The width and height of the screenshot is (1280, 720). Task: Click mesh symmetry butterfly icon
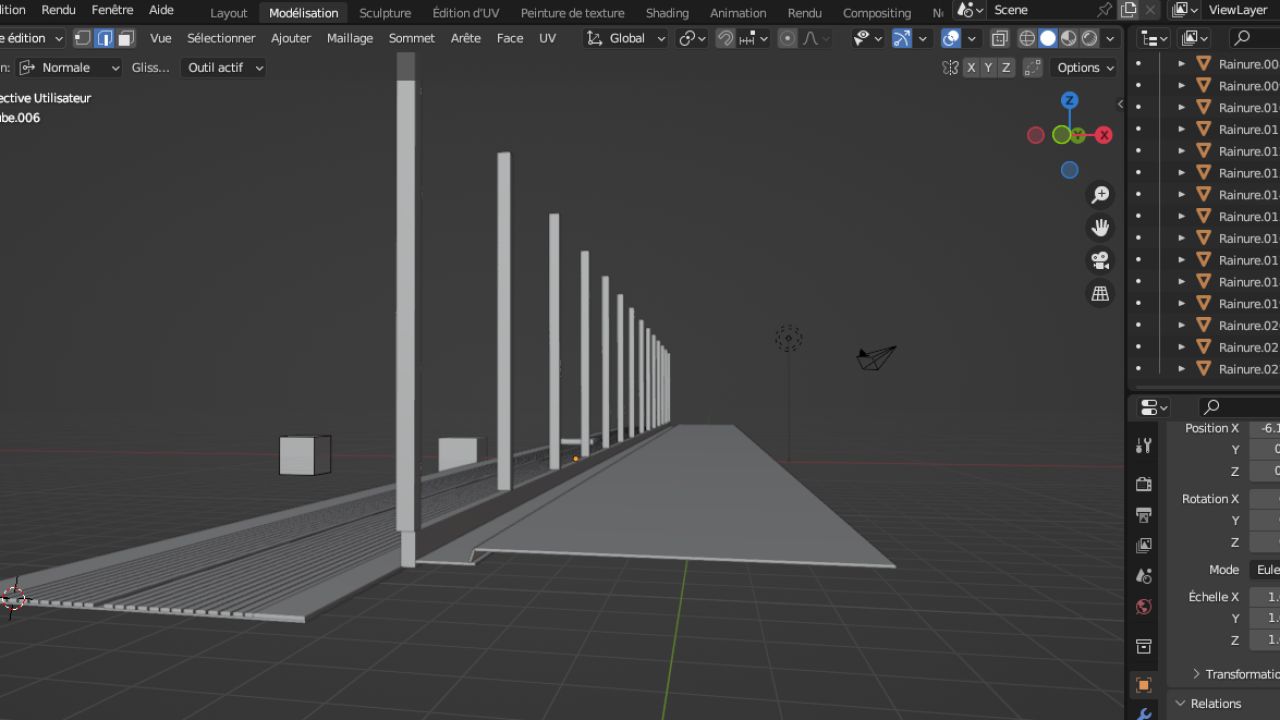click(949, 68)
